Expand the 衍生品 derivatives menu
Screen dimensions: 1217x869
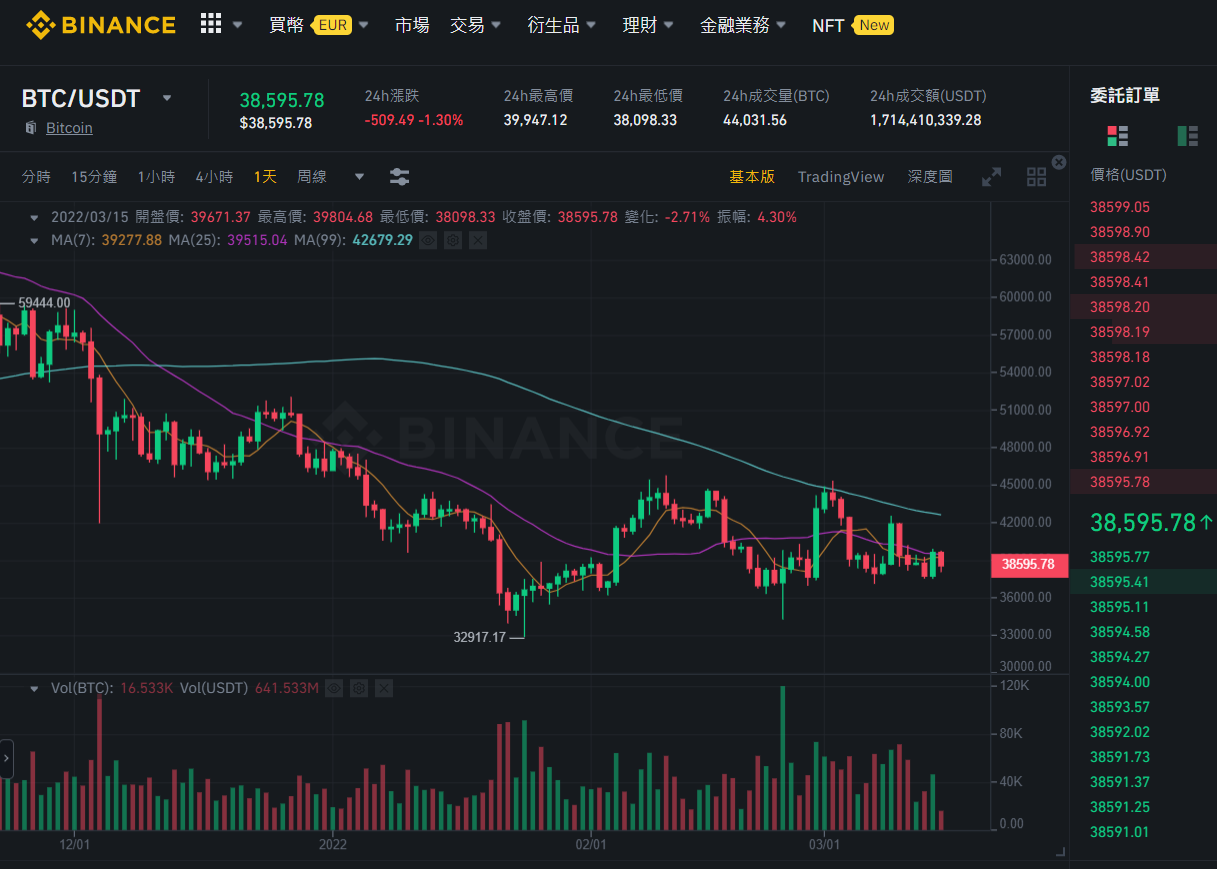tap(562, 25)
